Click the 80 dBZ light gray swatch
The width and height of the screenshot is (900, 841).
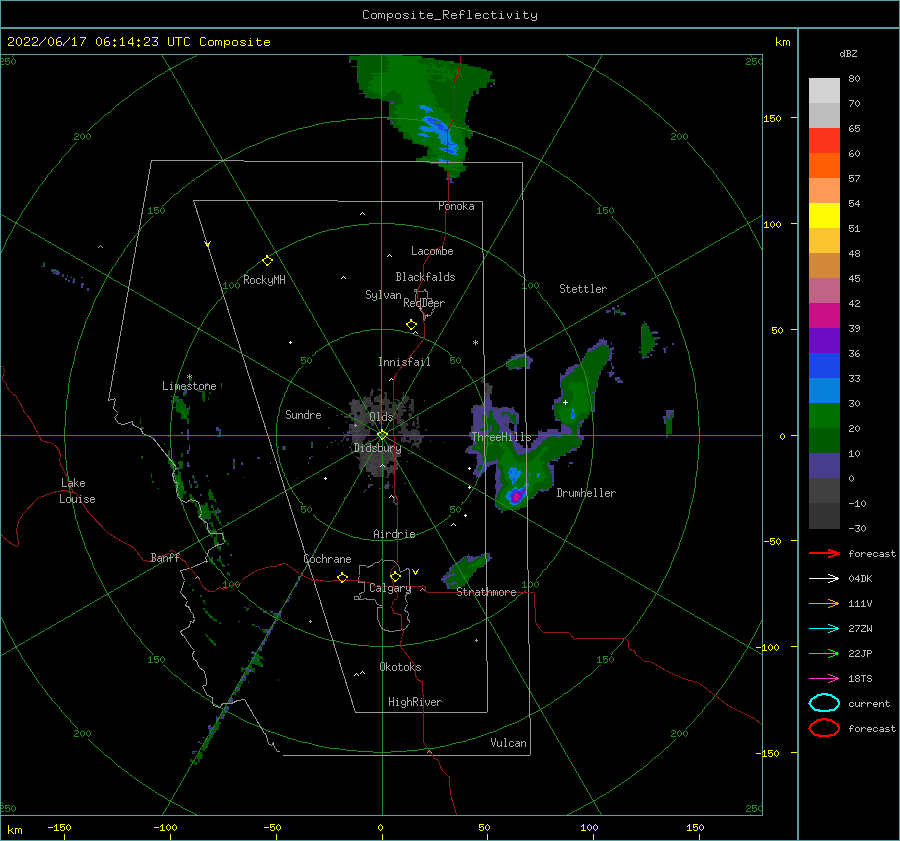click(824, 90)
